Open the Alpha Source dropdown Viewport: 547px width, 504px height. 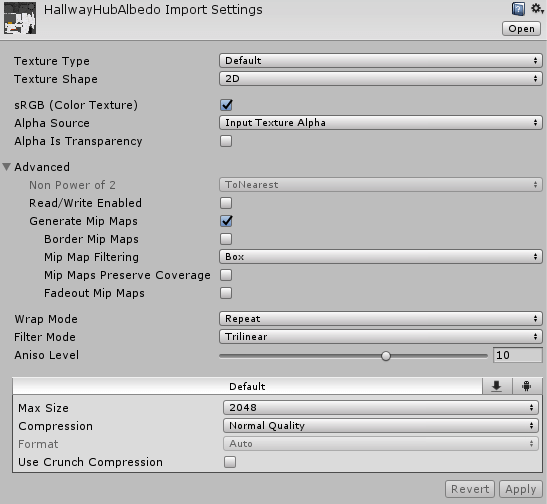381,123
